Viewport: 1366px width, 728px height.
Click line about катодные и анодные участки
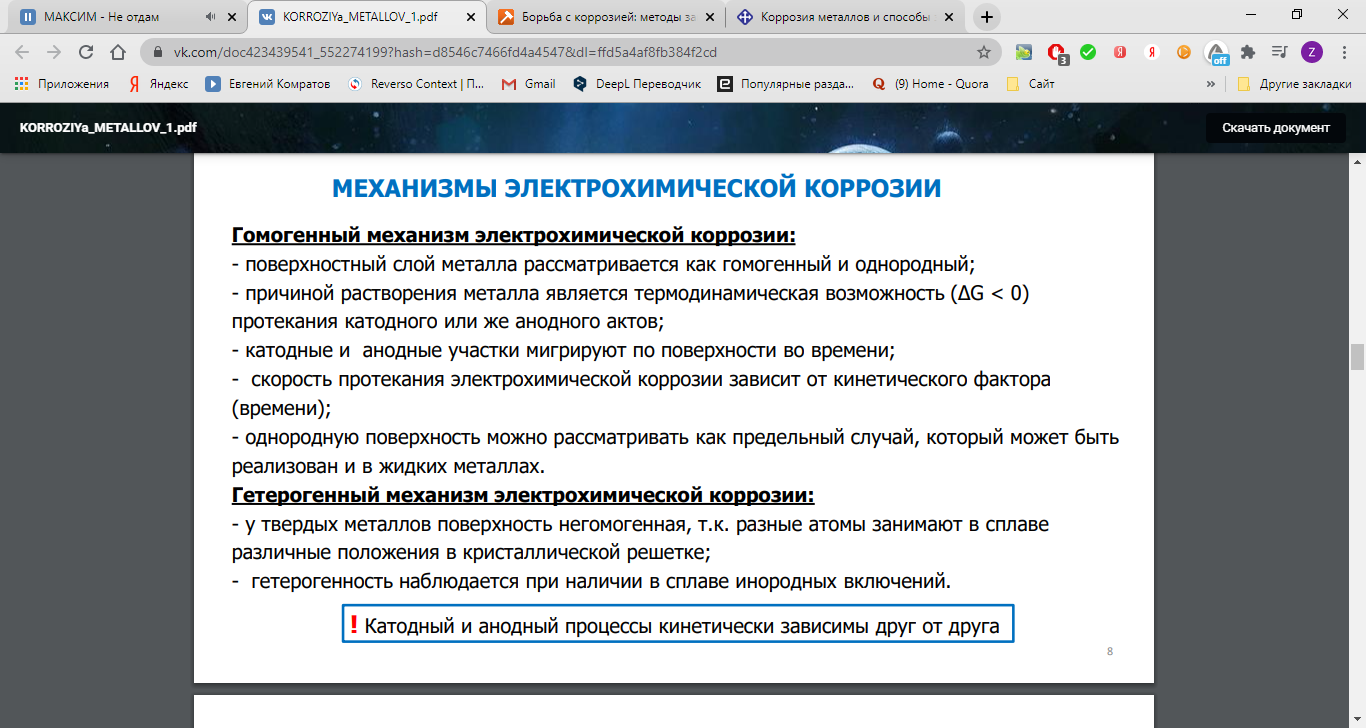click(562, 351)
